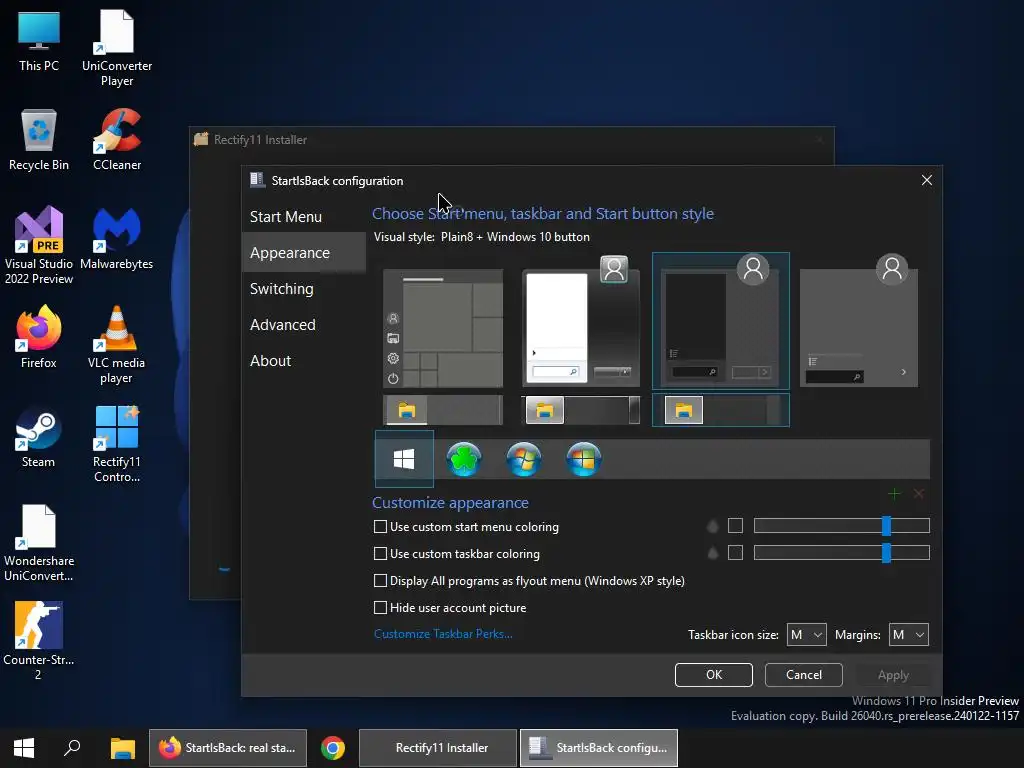Remove start button image with red X

click(x=918, y=494)
